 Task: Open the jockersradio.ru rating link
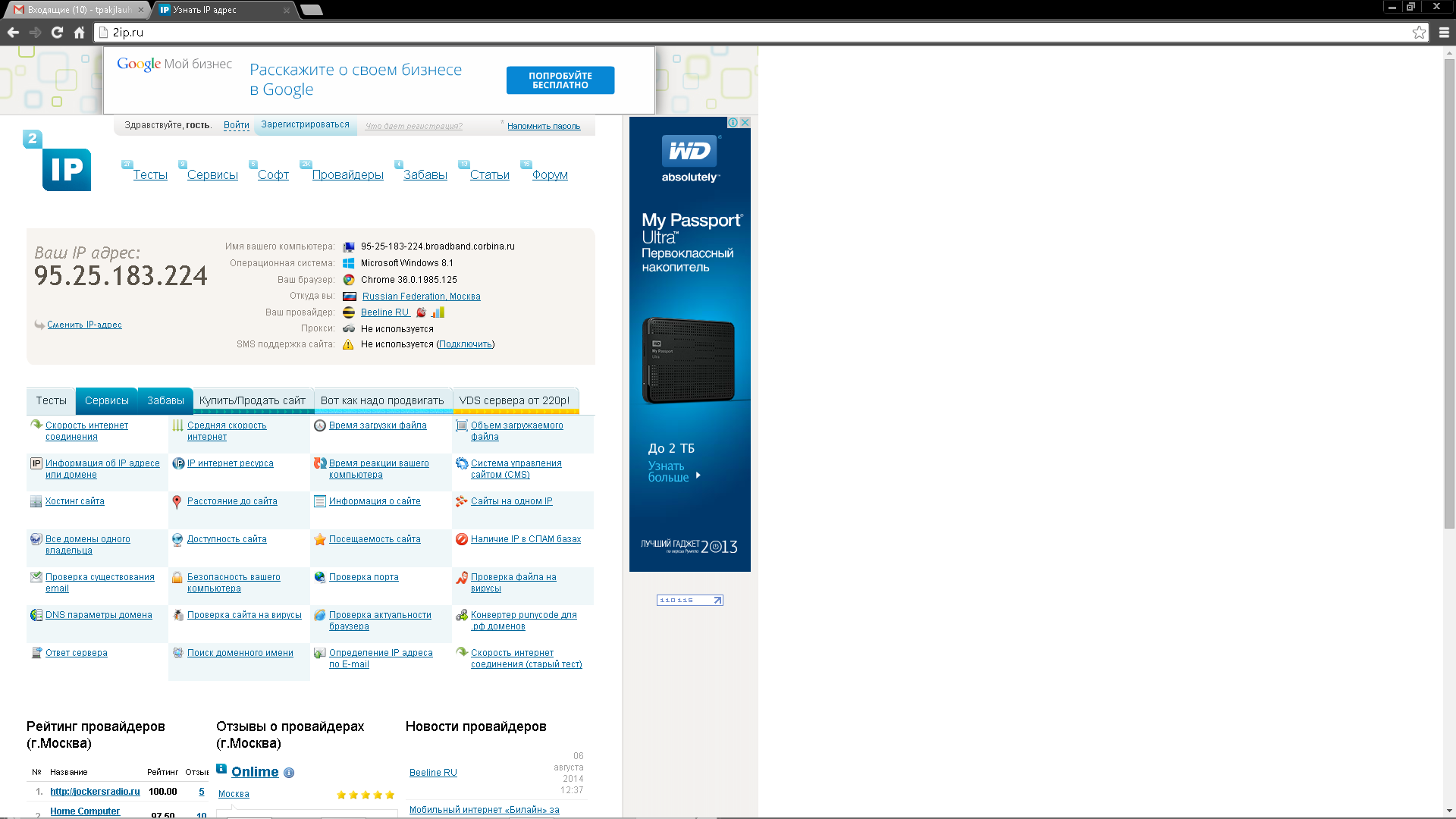coord(95,792)
